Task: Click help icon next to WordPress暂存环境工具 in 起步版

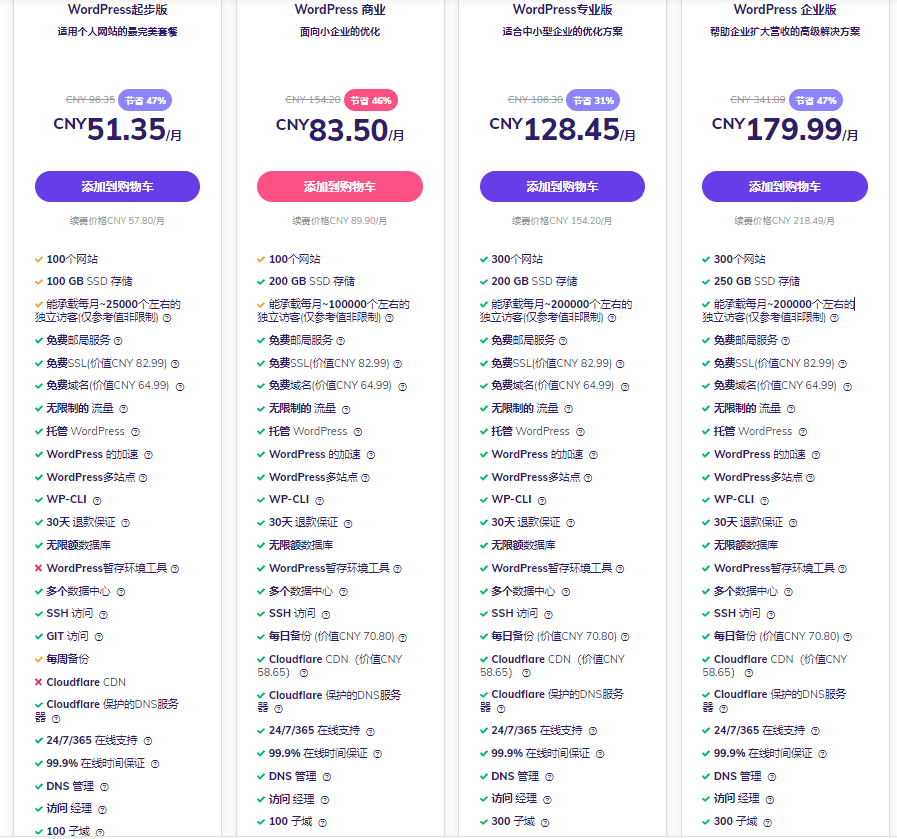Action: (175, 569)
